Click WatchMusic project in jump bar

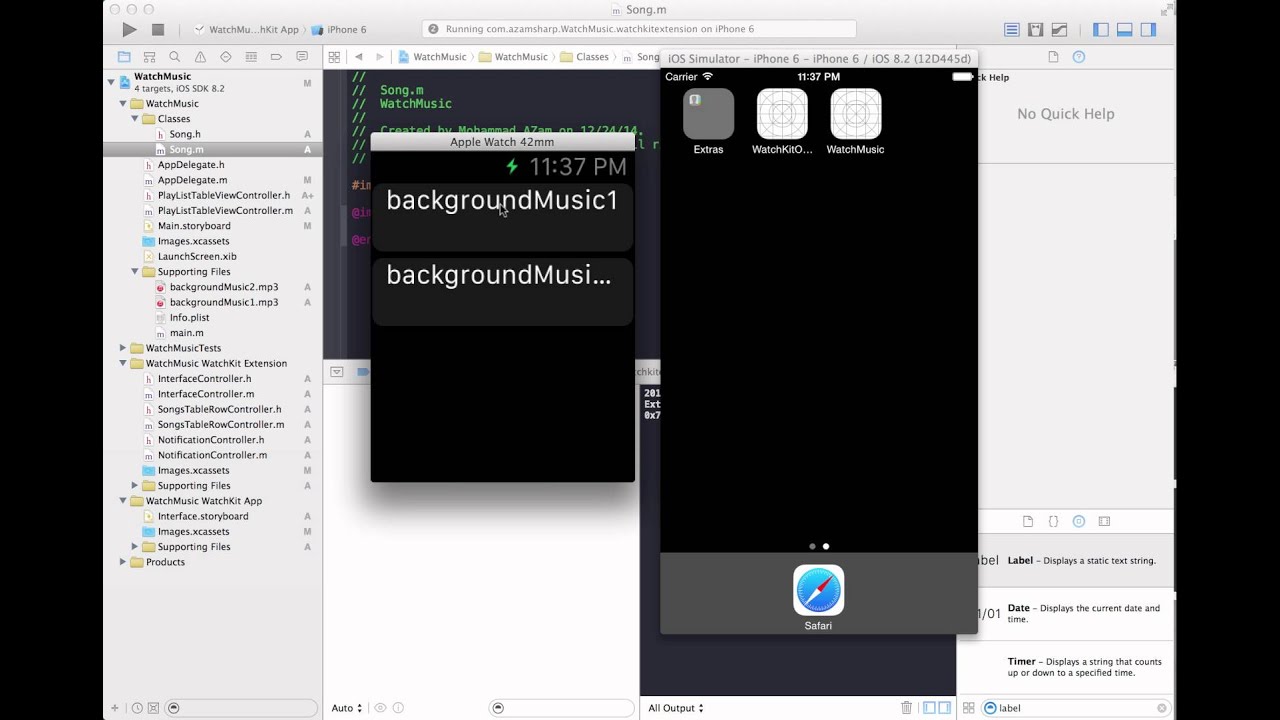[433, 57]
